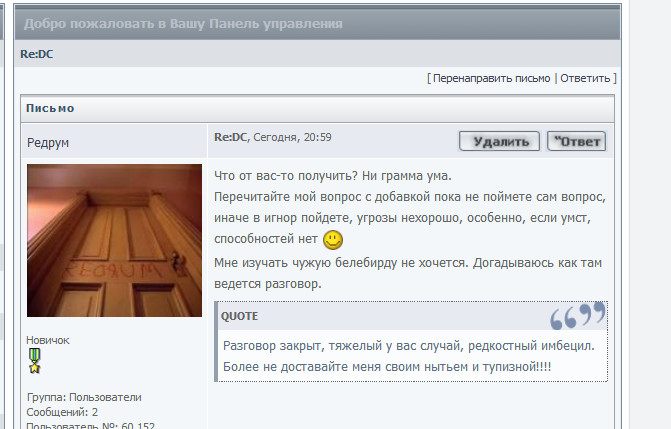Click the "Сообщений: 2" line
Screen dimensions: 671x429
(x=62, y=412)
